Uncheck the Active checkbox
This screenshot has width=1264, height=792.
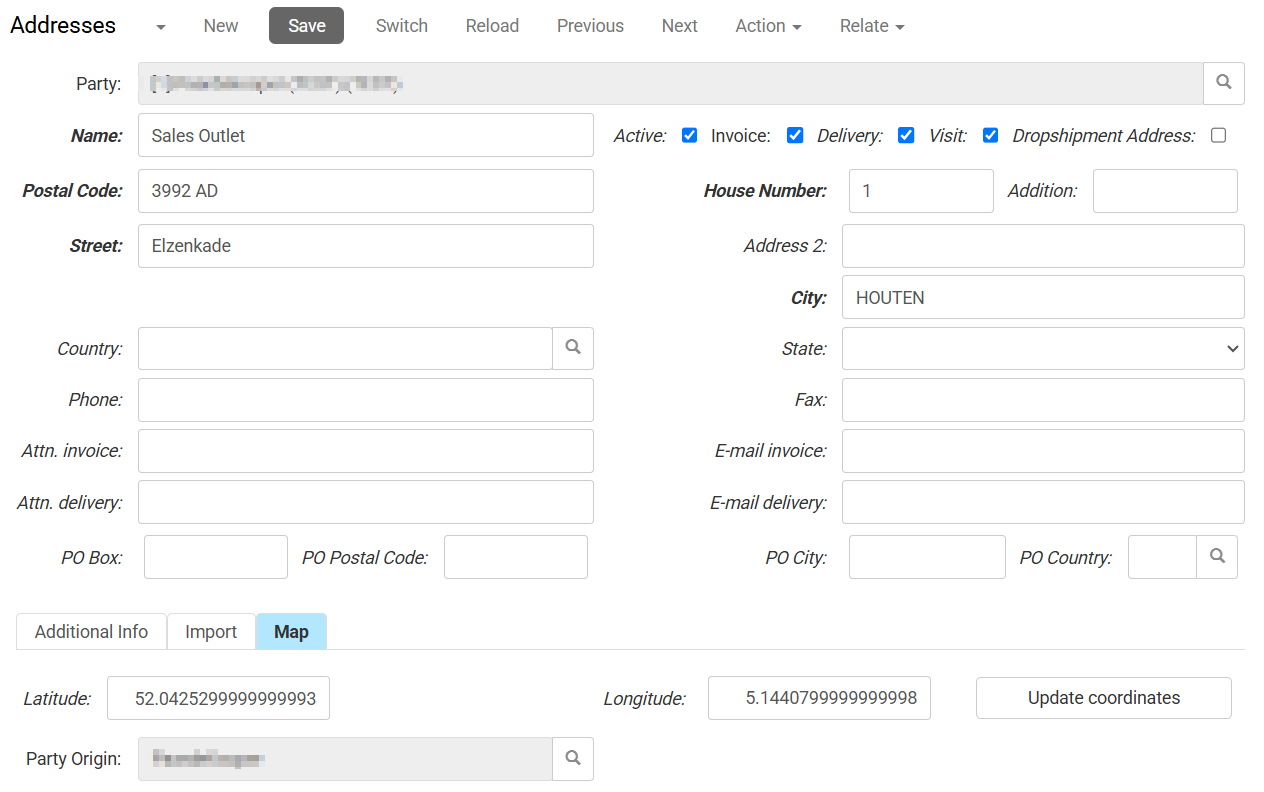(x=689, y=135)
